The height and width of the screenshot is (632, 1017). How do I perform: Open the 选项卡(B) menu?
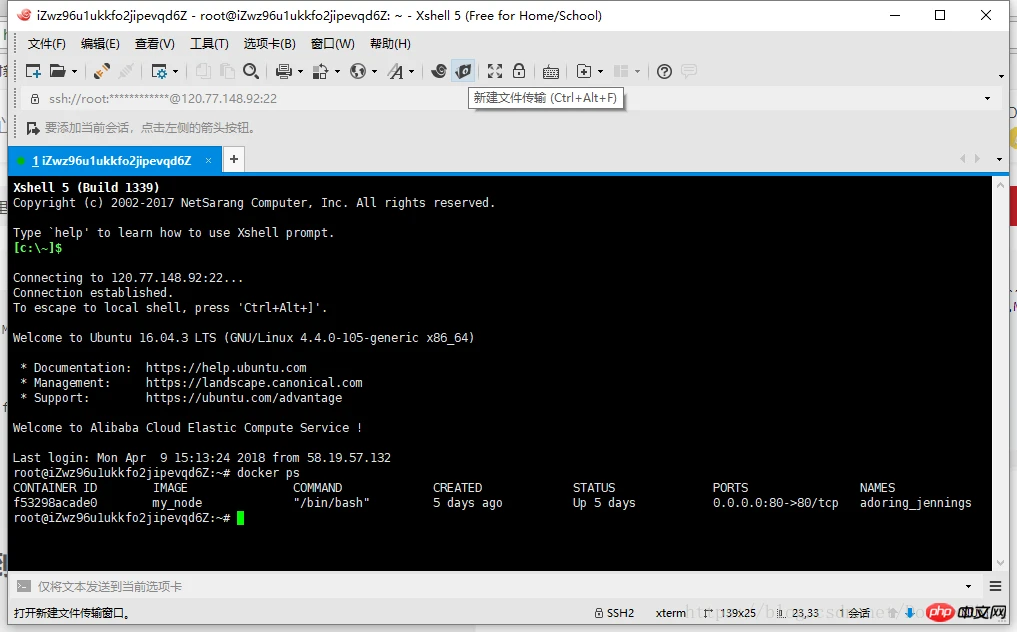(x=270, y=43)
